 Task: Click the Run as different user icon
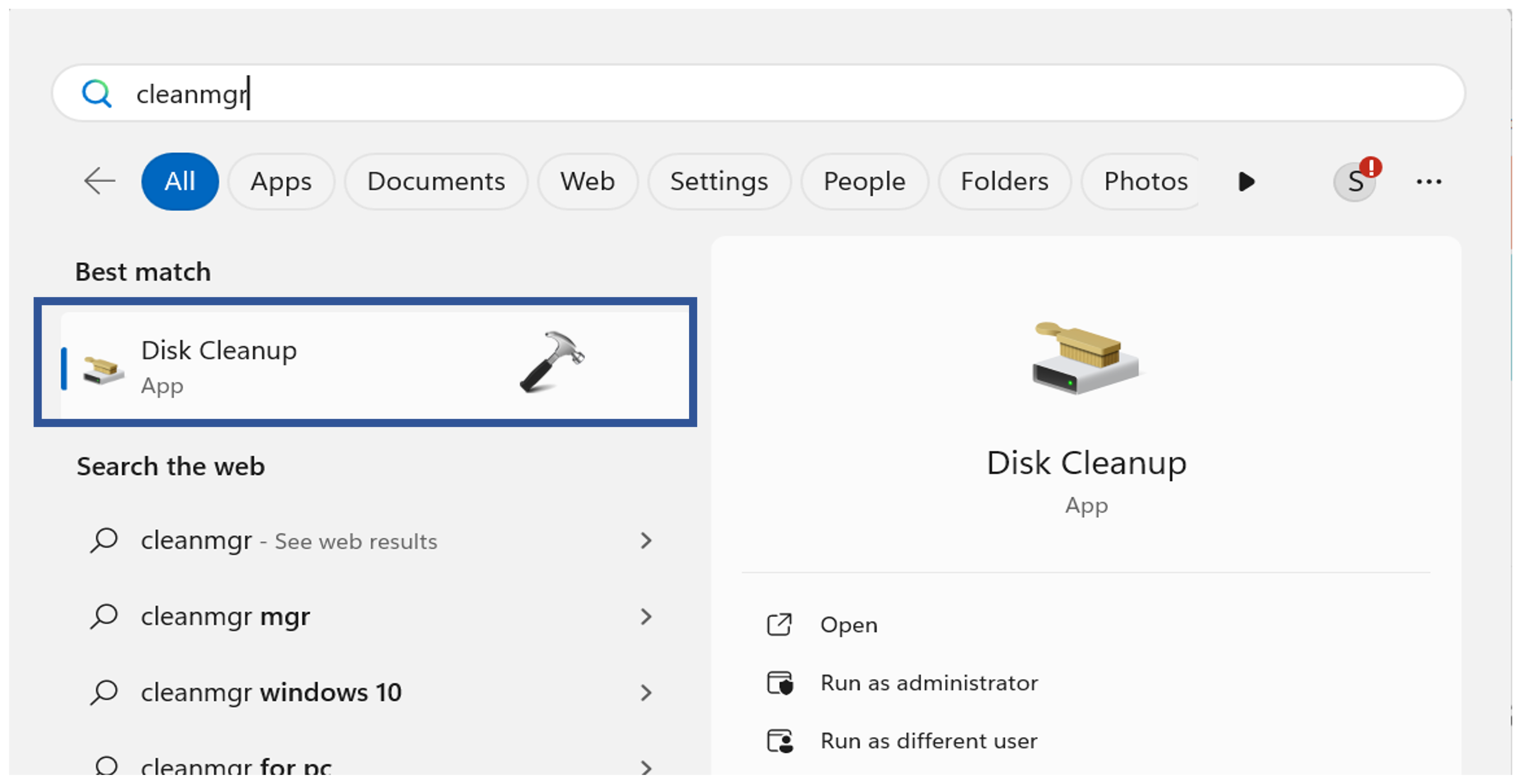click(x=780, y=741)
